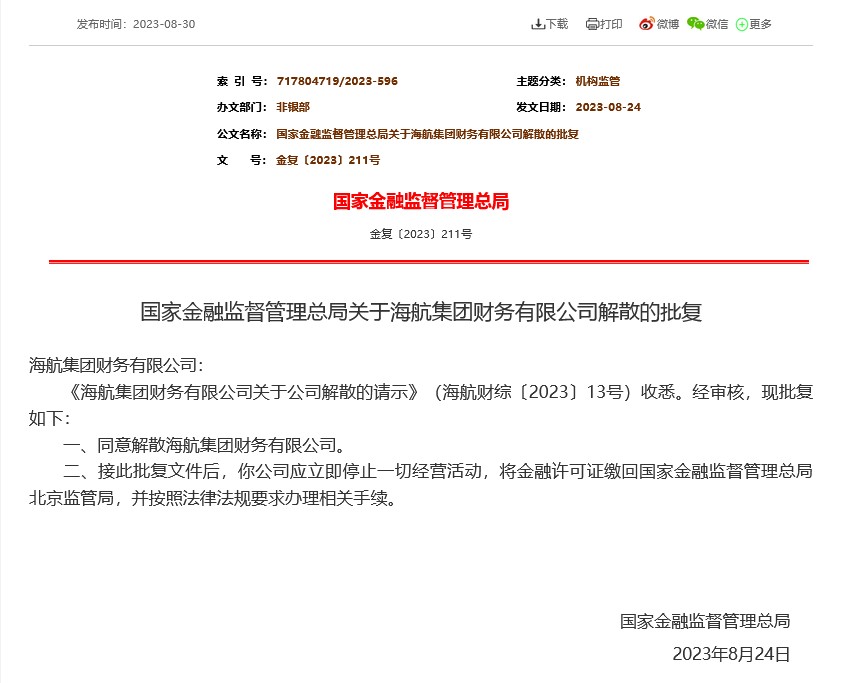Viewport: 841px width, 683px height.
Task: Click the red heading 国家金融监督管理总局
Action: pyautogui.click(x=421, y=202)
